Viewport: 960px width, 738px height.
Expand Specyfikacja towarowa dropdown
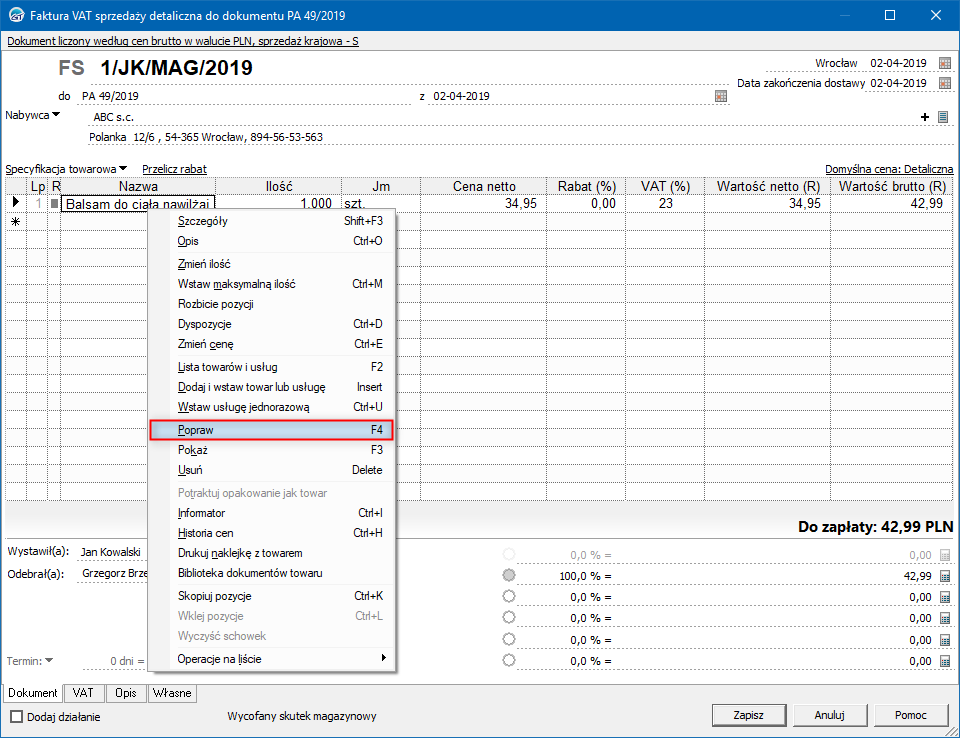pyautogui.click(x=123, y=168)
